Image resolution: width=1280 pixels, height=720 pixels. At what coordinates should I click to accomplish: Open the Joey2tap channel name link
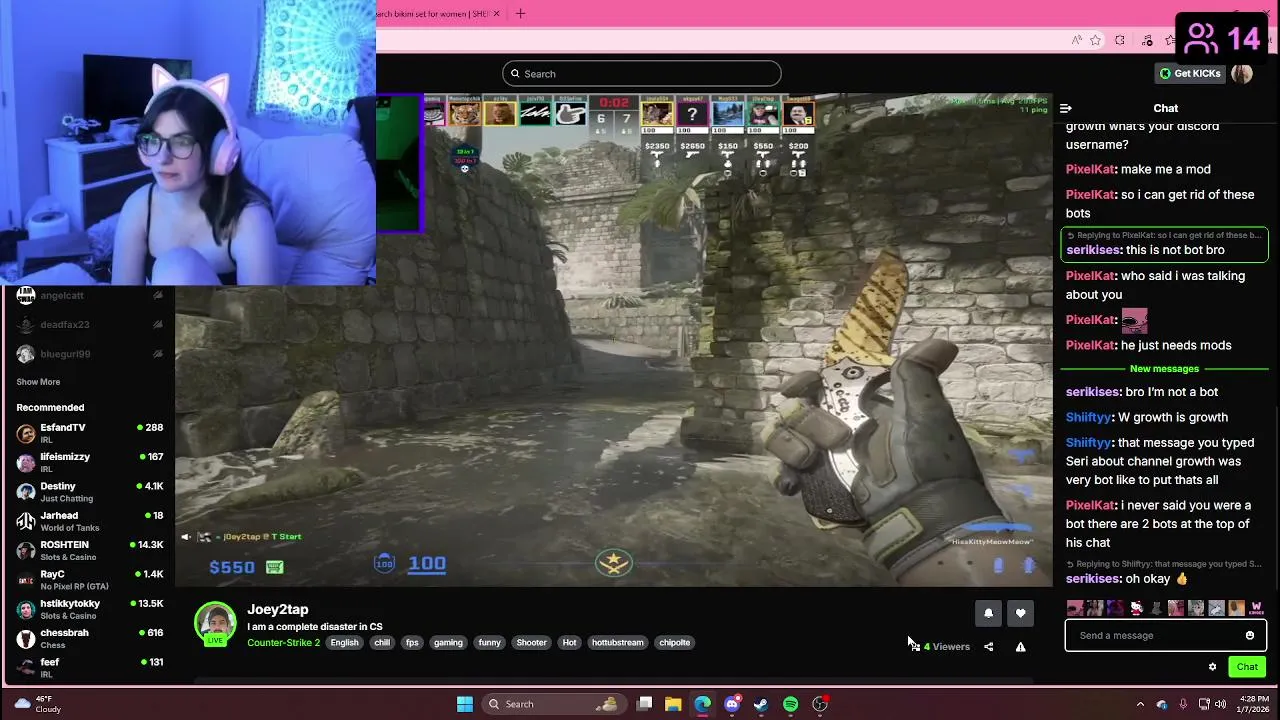(x=278, y=609)
